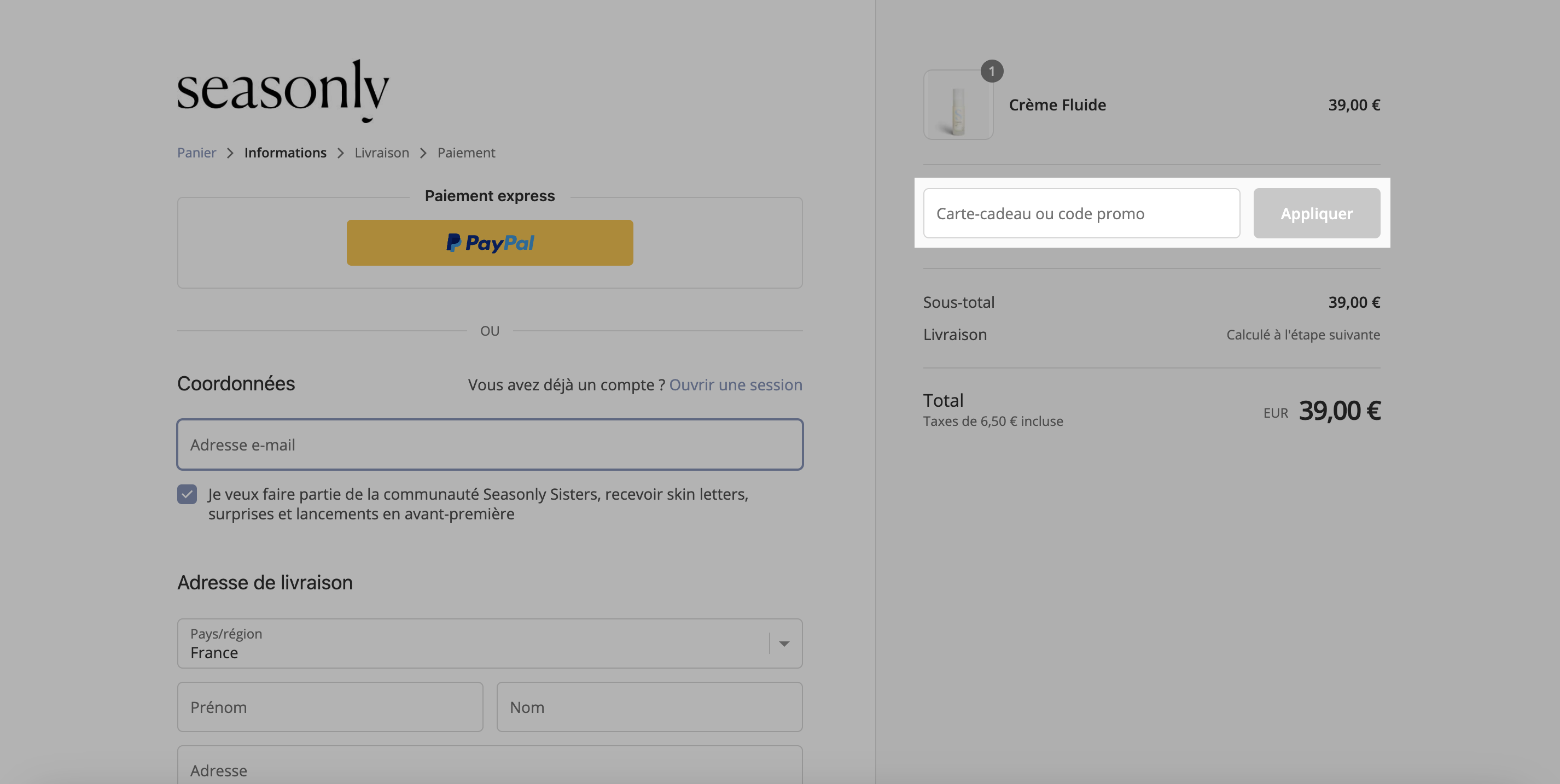Image resolution: width=1560 pixels, height=784 pixels.
Task: Click the seasonly logo
Action: 283,91
